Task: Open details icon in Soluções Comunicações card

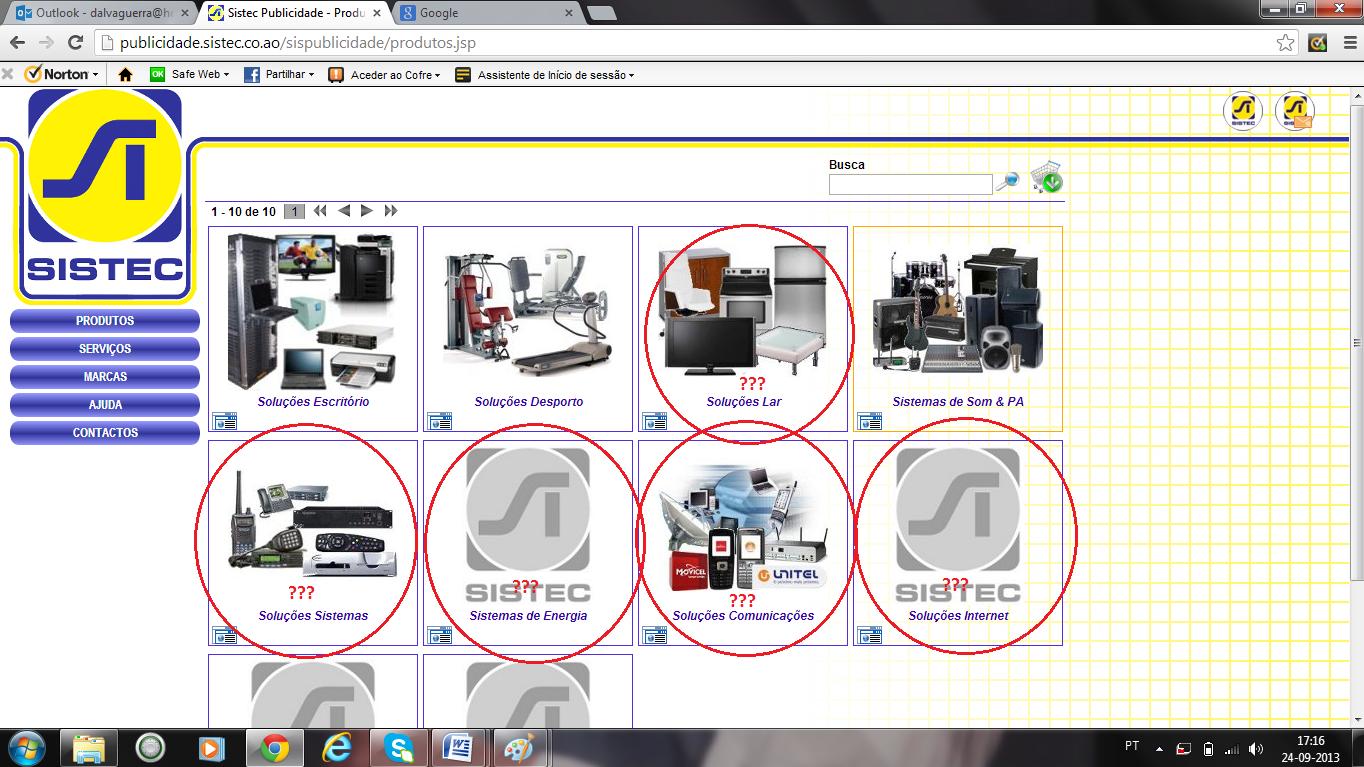Action: tap(654, 635)
